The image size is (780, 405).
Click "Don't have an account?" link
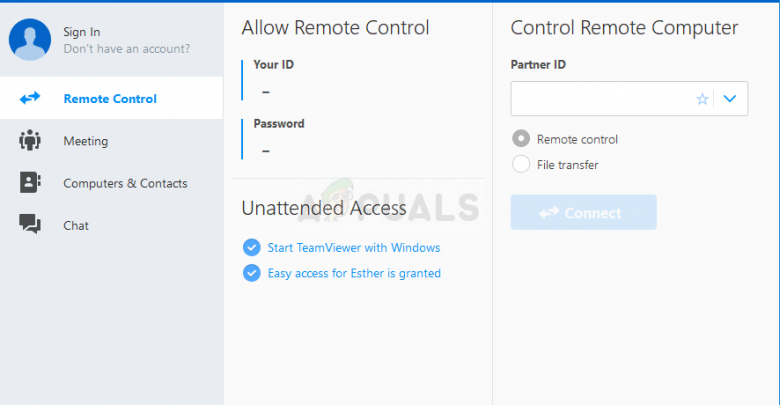click(x=126, y=48)
